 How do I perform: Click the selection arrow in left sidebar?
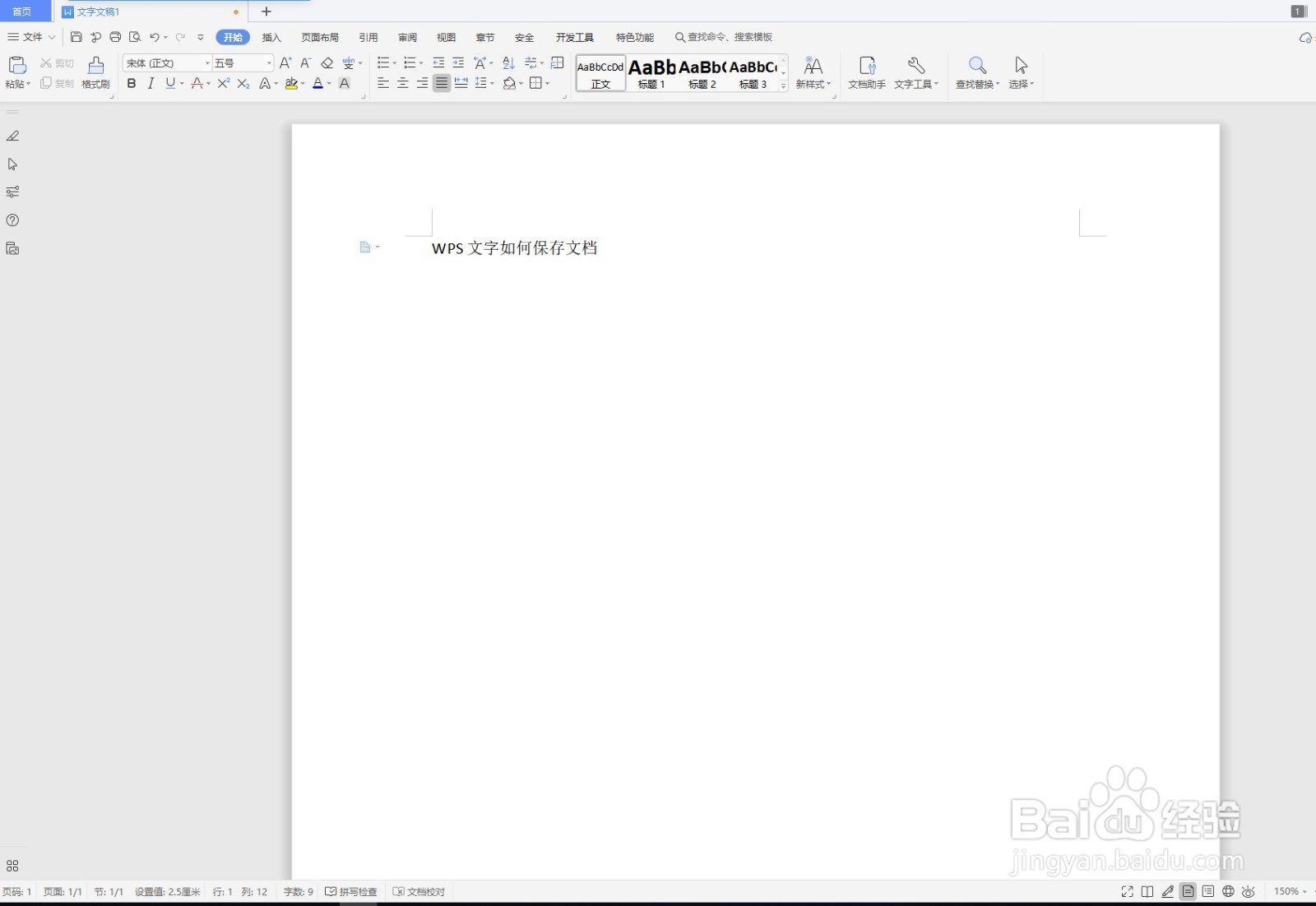point(12,164)
